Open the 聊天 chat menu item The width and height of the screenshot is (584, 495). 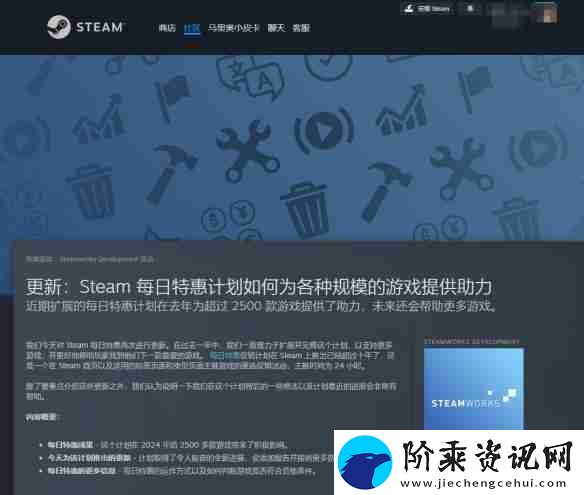point(276,28)
